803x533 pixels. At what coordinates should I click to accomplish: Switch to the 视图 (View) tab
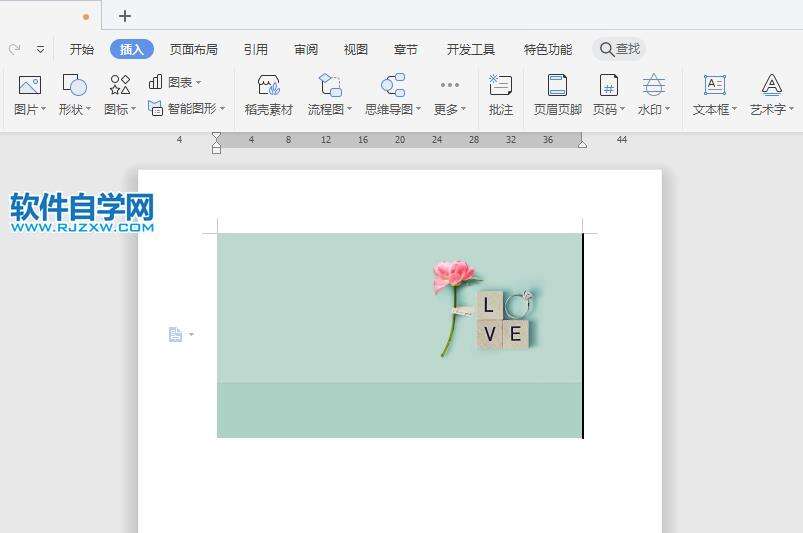355,49
